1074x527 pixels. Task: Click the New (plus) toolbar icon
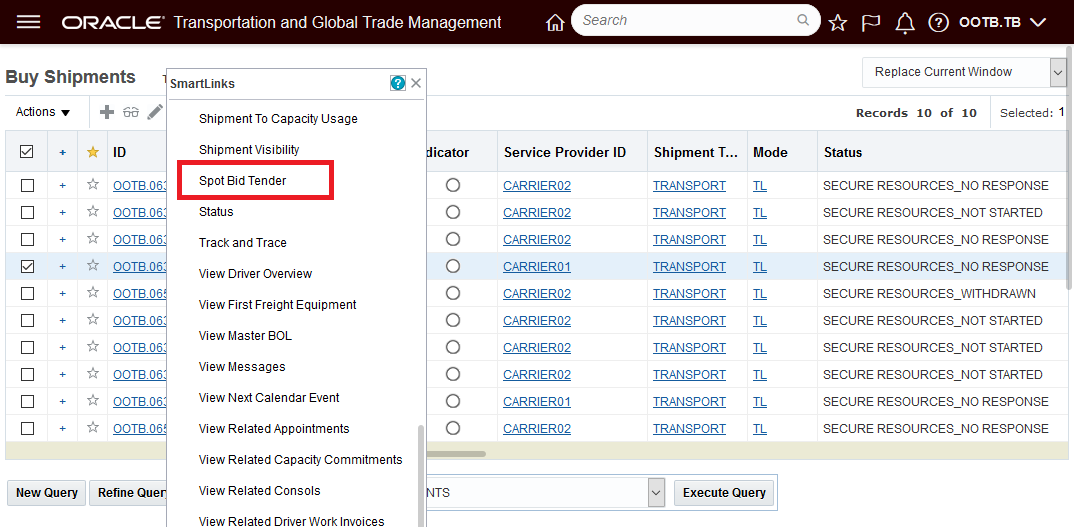tap(107, 112)
